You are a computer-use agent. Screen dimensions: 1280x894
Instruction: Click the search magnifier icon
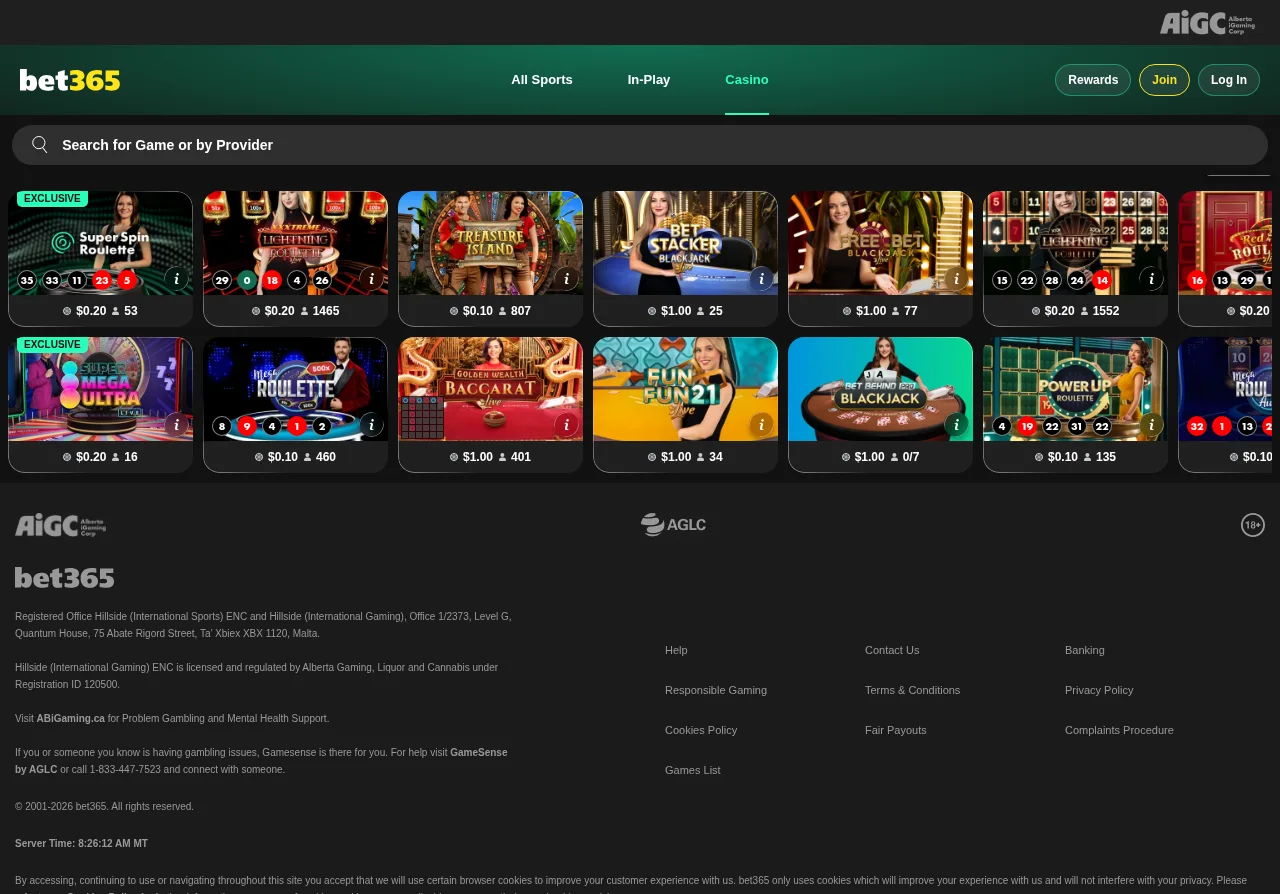(40, 145)
